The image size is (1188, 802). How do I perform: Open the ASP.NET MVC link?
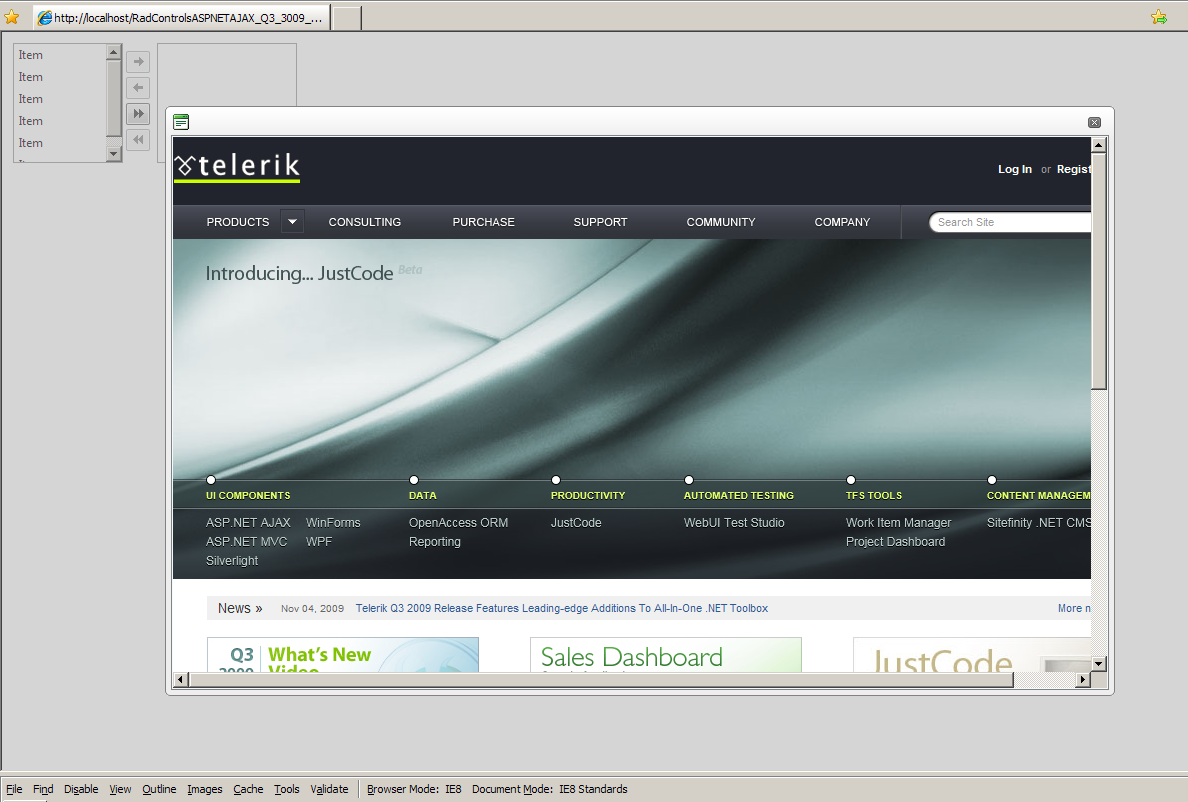pos(246,541)
